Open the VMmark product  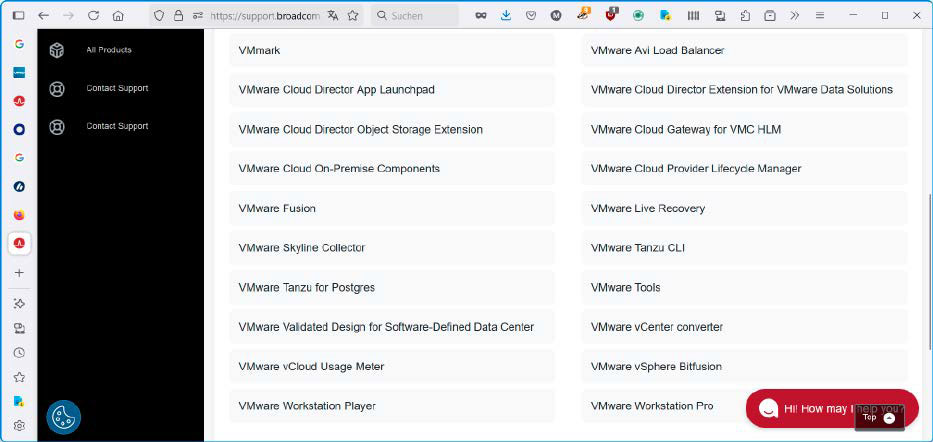[392, 51]
